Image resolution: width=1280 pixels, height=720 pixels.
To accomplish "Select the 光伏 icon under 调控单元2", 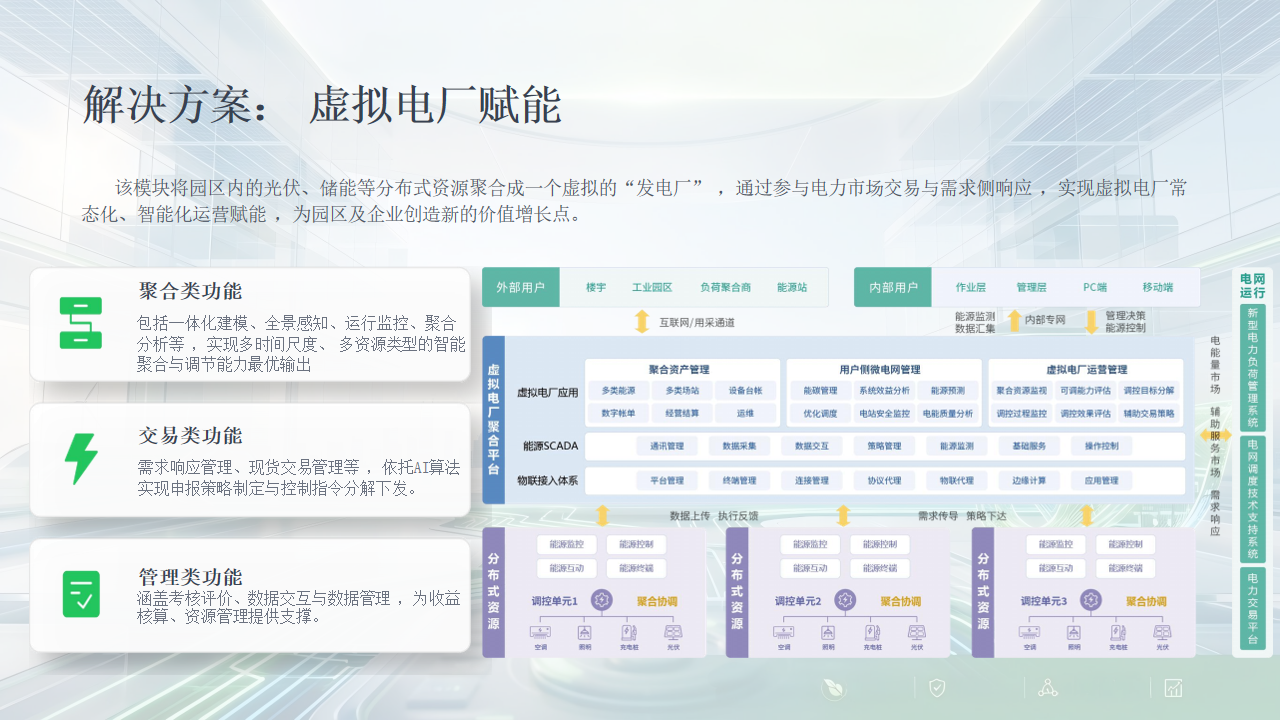I will tap(917, 632).
